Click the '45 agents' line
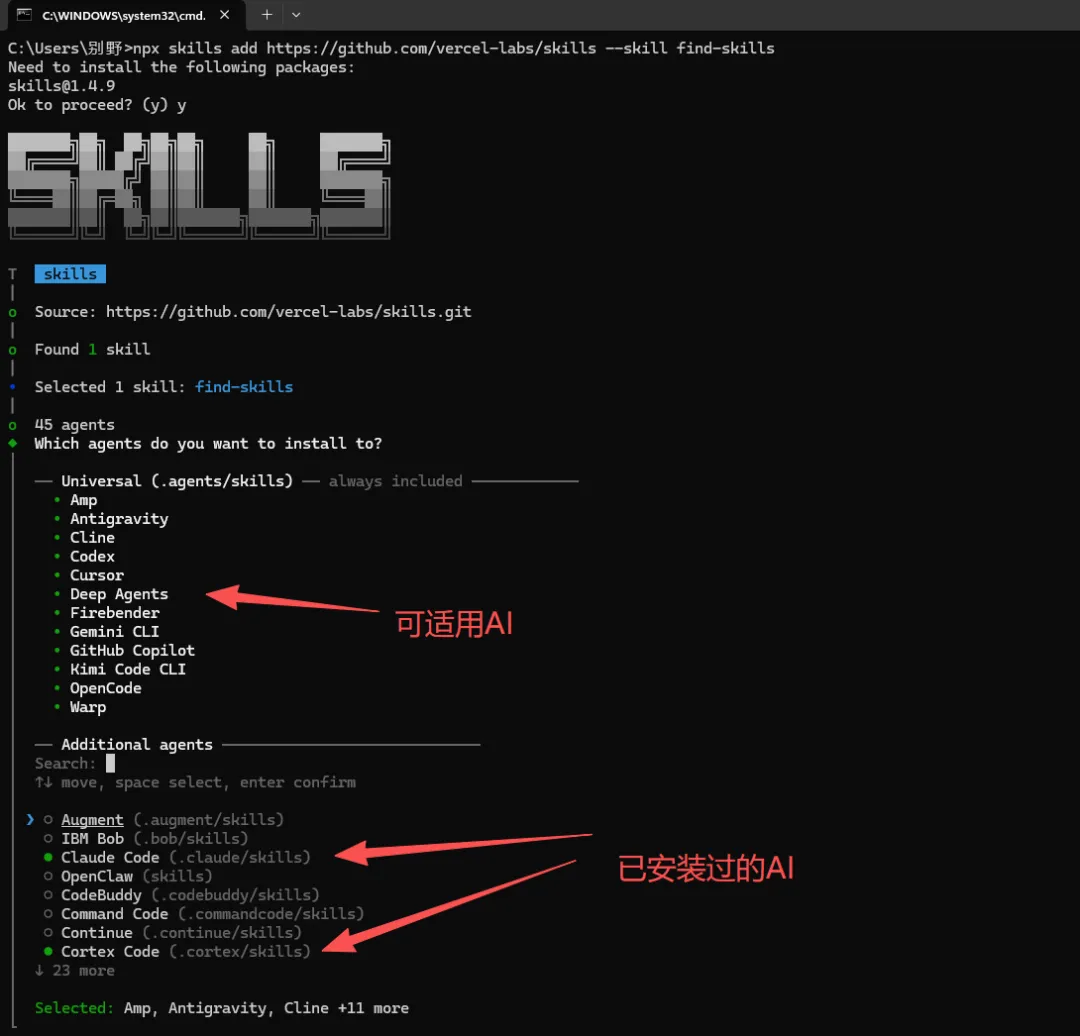The height and width of the screenshot is (1036, 1080). (x=74, y=425)
